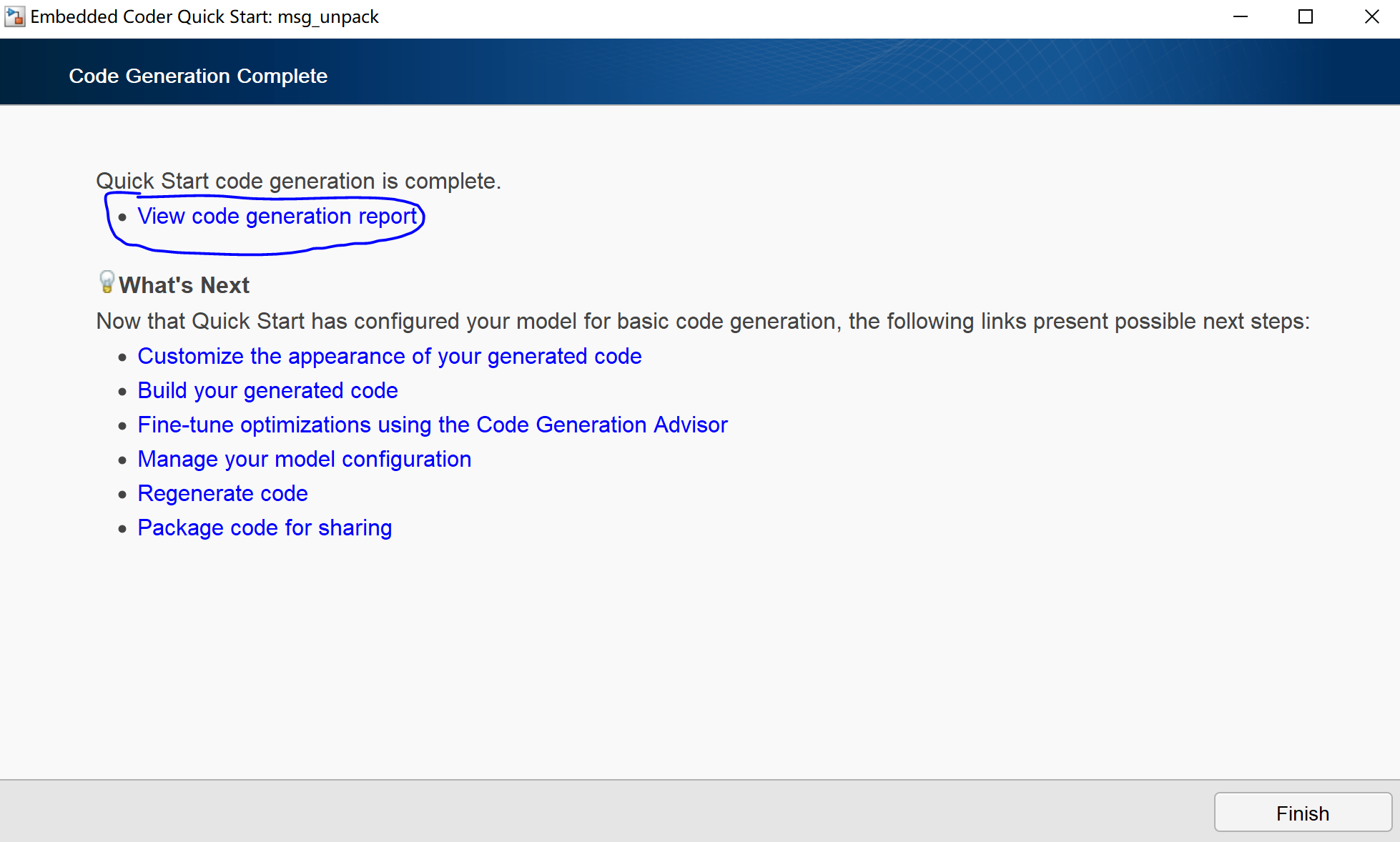Click the lightbulb icon beside What's Next
Image resolution: width=1400 pixels, height=842 pixels.
107,282
